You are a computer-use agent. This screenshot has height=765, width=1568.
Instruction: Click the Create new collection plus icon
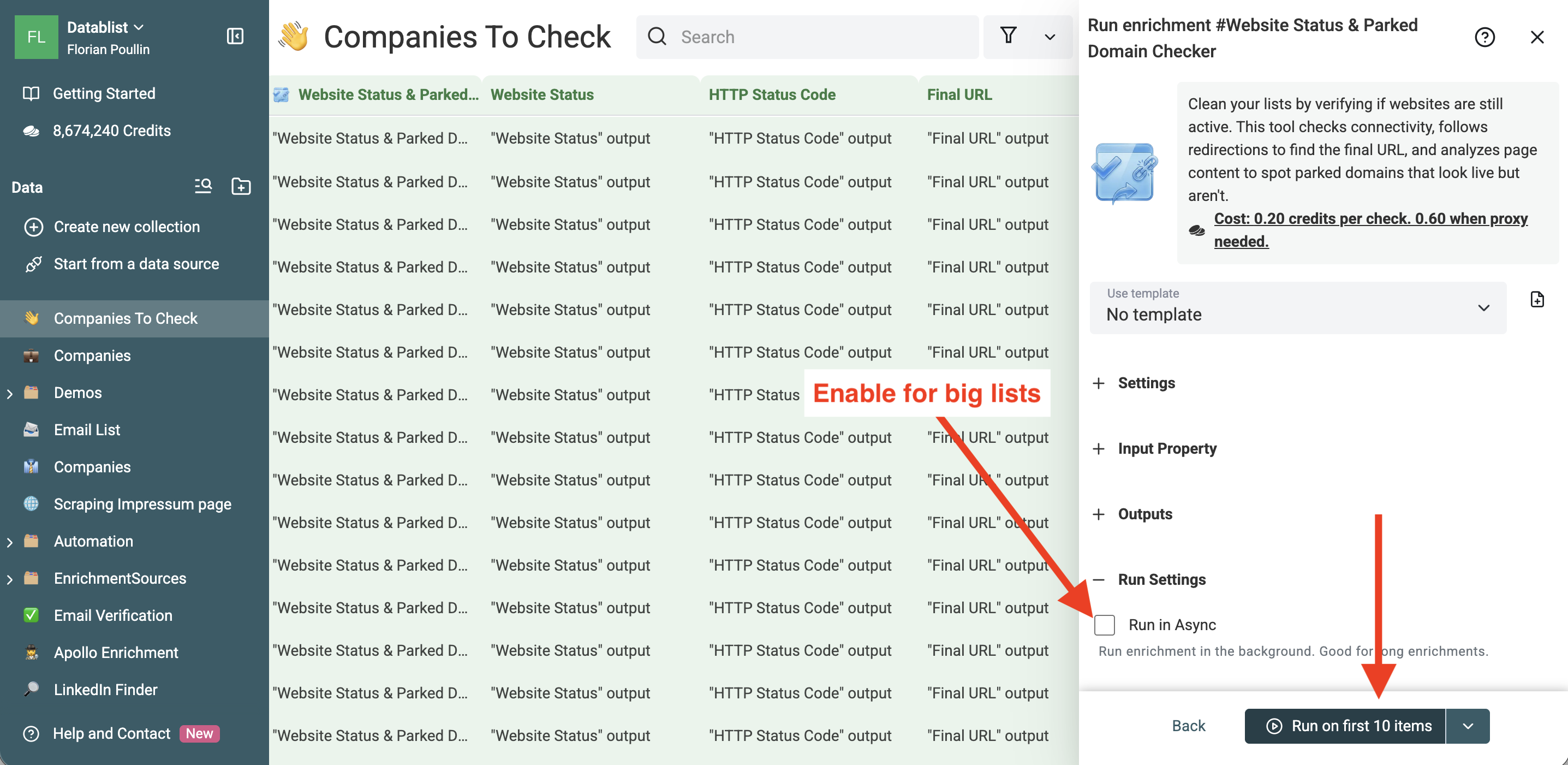point(33,227)
